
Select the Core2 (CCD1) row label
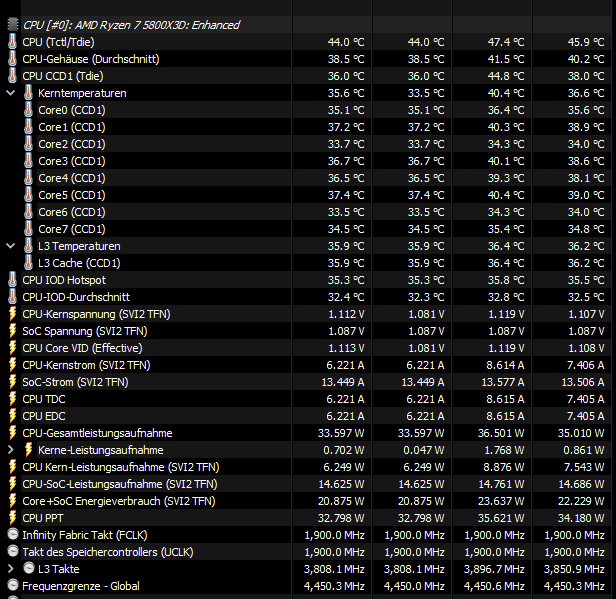[72, 144]
